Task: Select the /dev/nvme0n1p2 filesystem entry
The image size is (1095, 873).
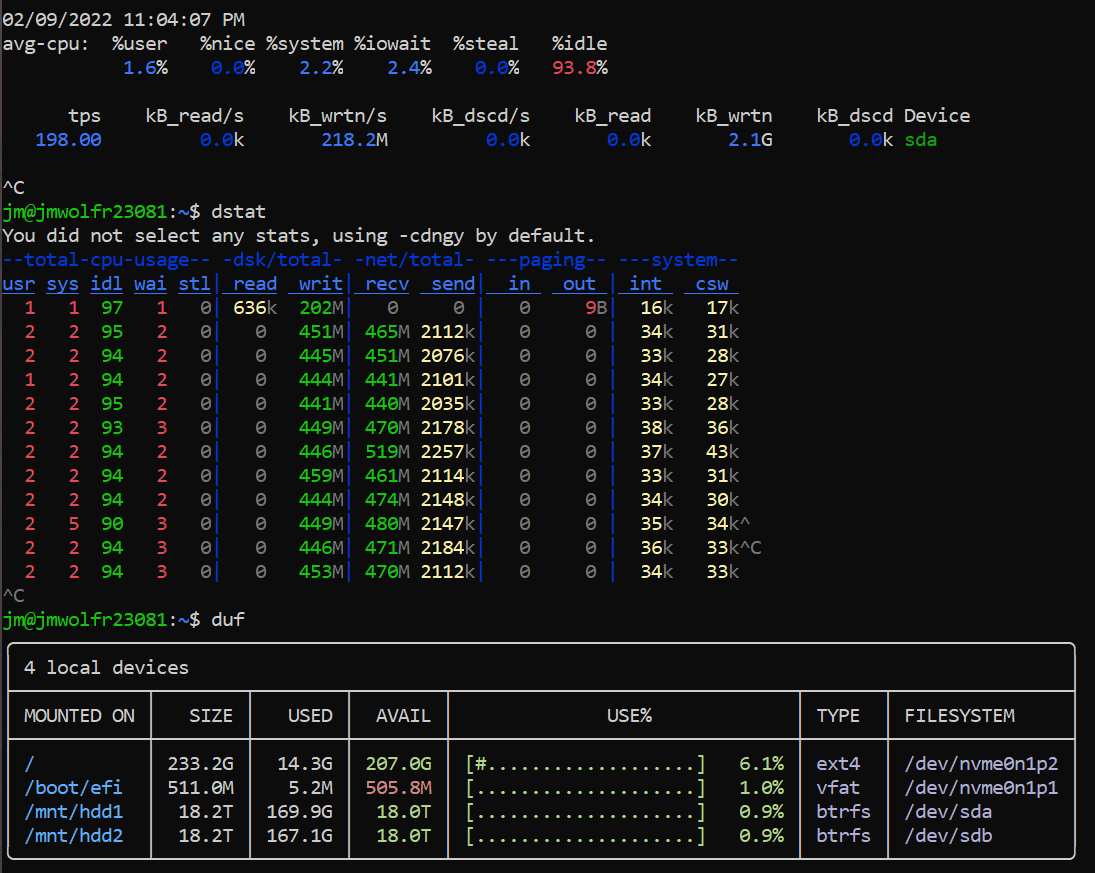Action: [x=980, y=763]
